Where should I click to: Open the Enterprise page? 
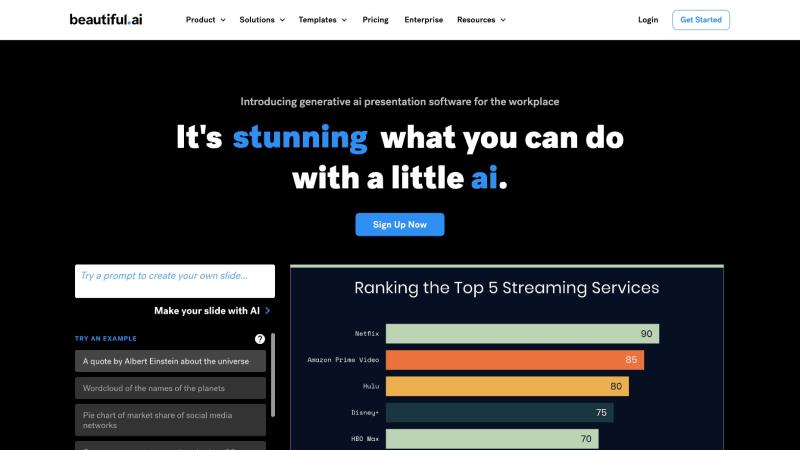(x=423, y=19)
